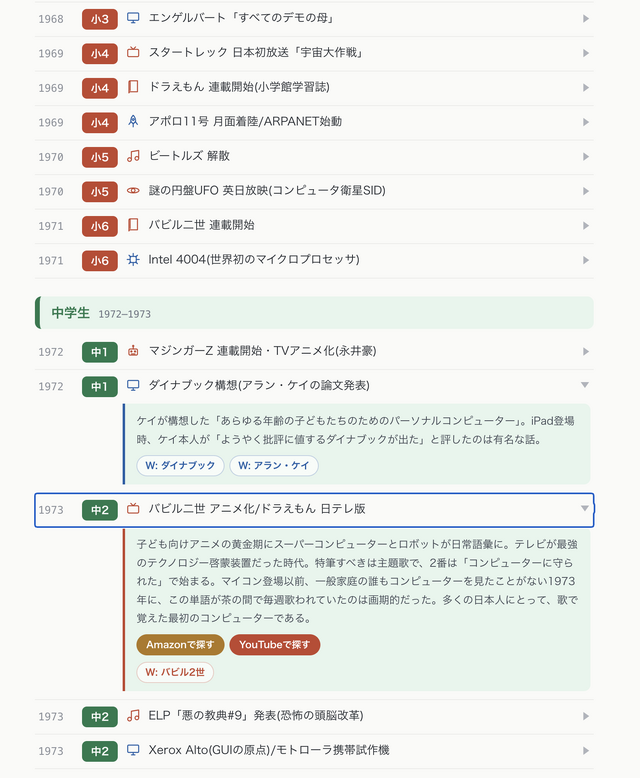Viewport: 640px width, 778px height.
Task: Open W: ダイナブック Wikipedia link
Action: click(x=180, y=465)
